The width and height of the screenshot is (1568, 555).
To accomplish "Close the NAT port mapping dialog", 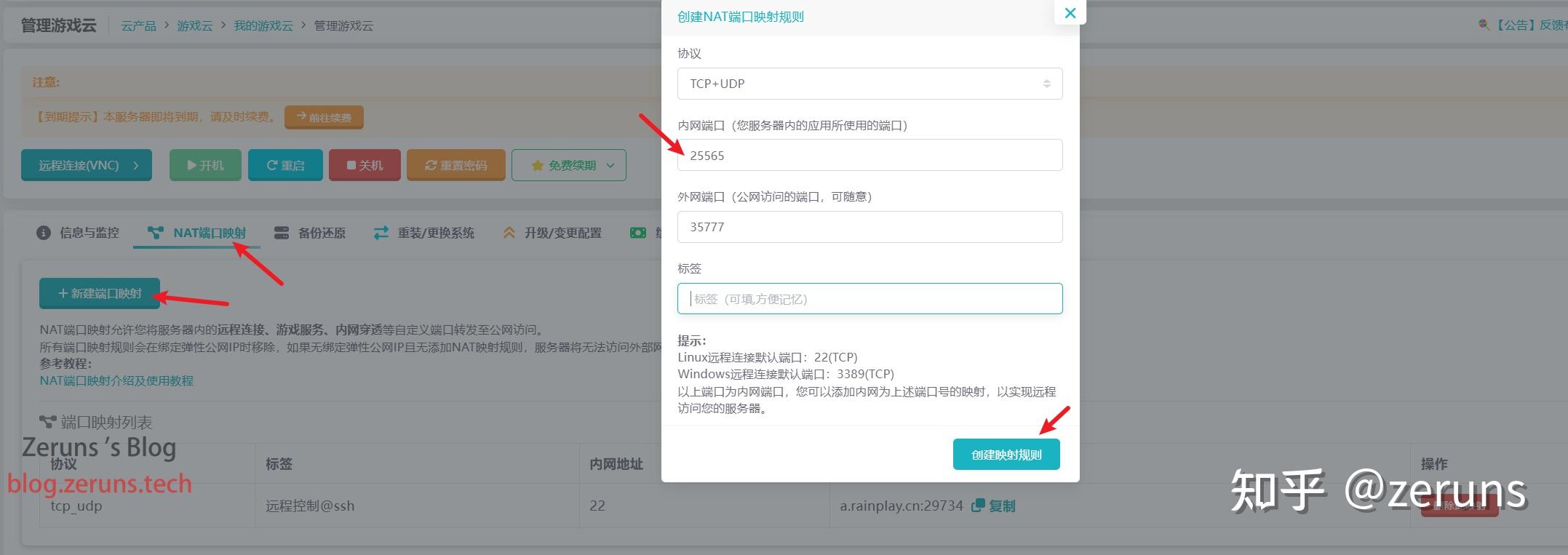I will [1070, 12].
